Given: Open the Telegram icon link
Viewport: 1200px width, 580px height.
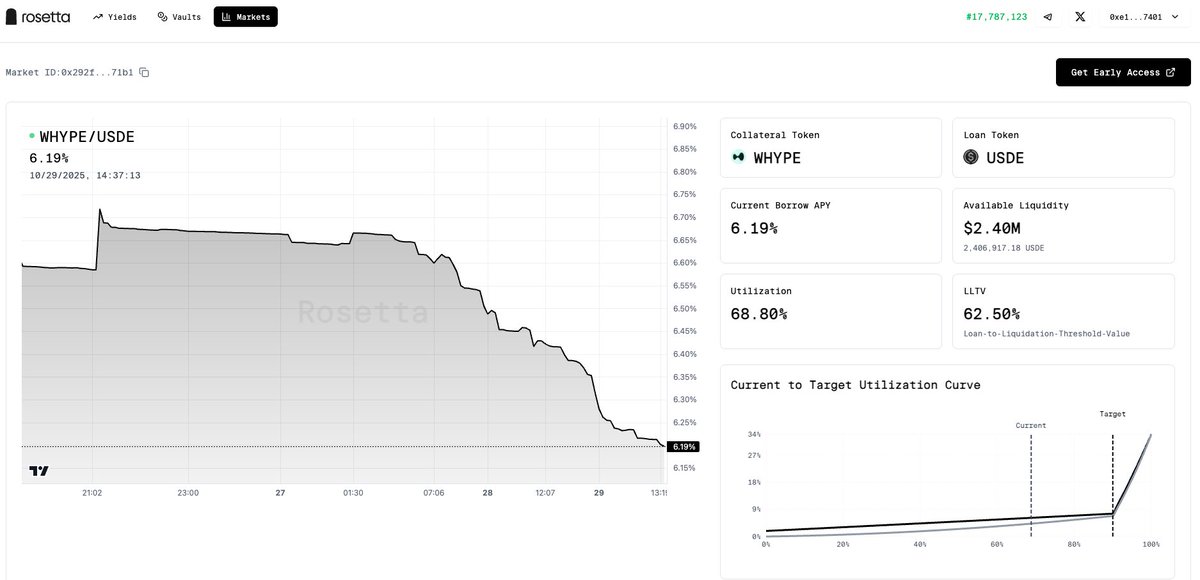Looking at the screenshot, I should tap(1047, 17).
